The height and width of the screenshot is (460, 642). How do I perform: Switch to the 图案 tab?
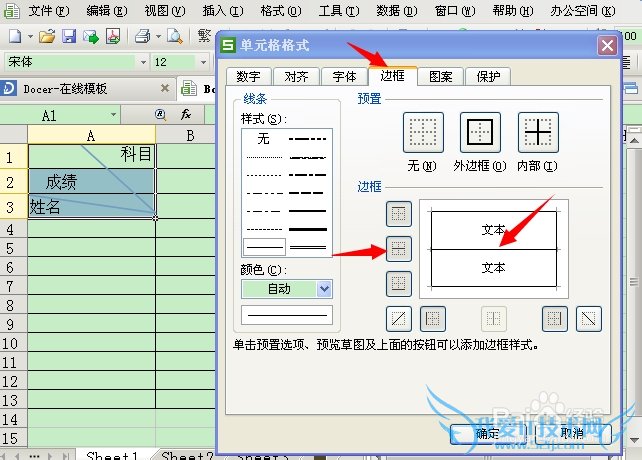click(441, 76)
